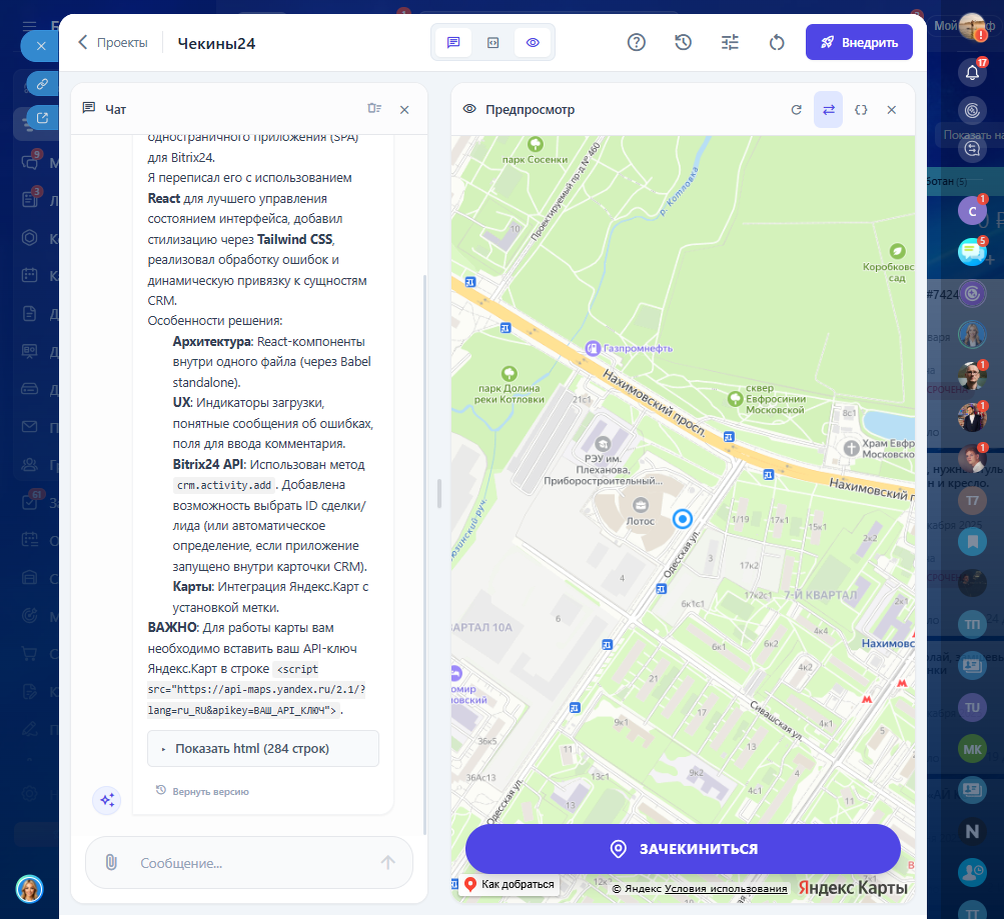Image resolution: width=1004 pixels, height=919 pixels.
Task: Select парк Долина реки Котловки marker
Action: [509, 373]
